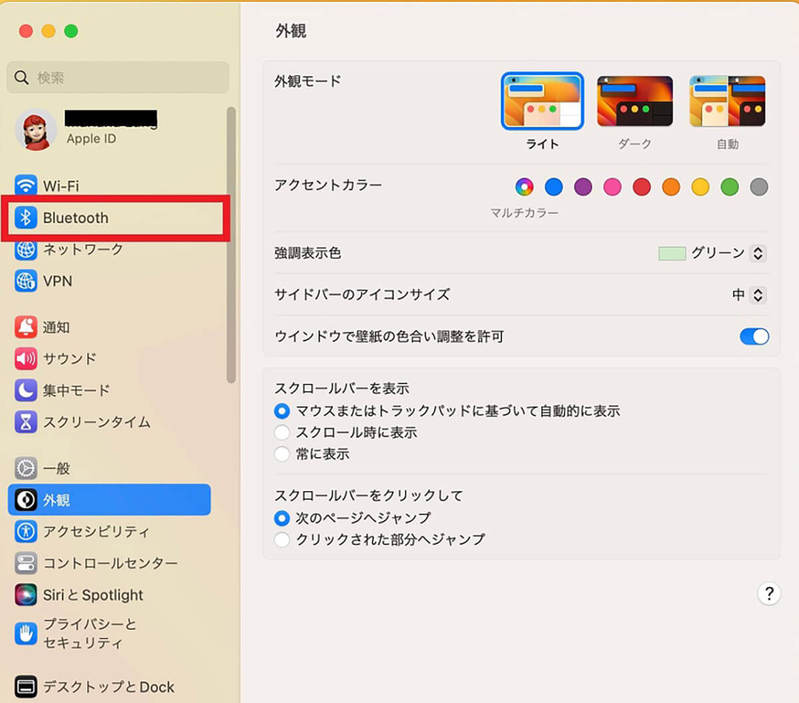Image resolution: width=799 pixels, height=703 pixels.
Task: Click the search magnifier icon
Action: pyautogui.click(x=21, y=77)
